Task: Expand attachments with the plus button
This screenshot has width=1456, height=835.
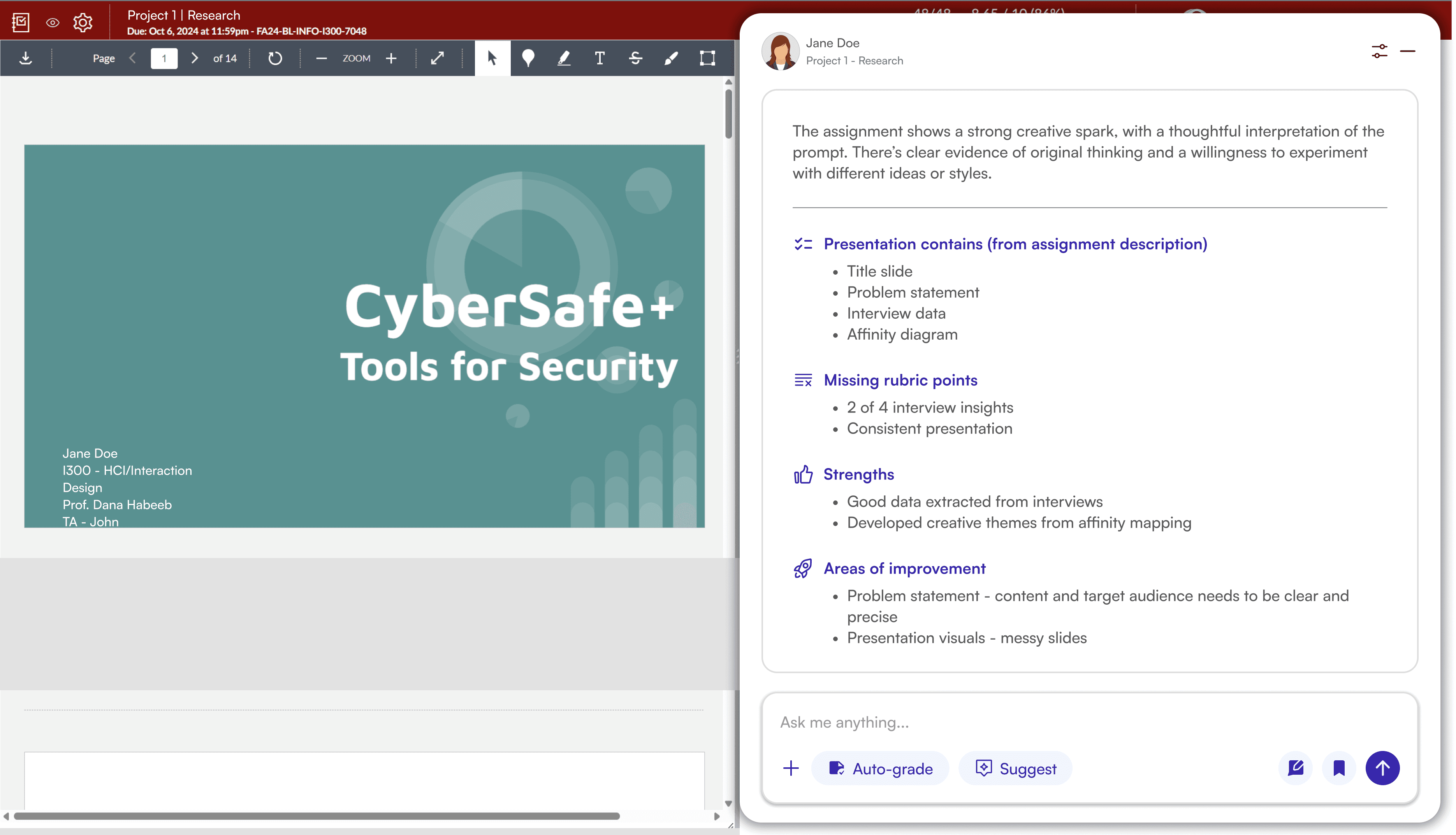Action: 791,768
